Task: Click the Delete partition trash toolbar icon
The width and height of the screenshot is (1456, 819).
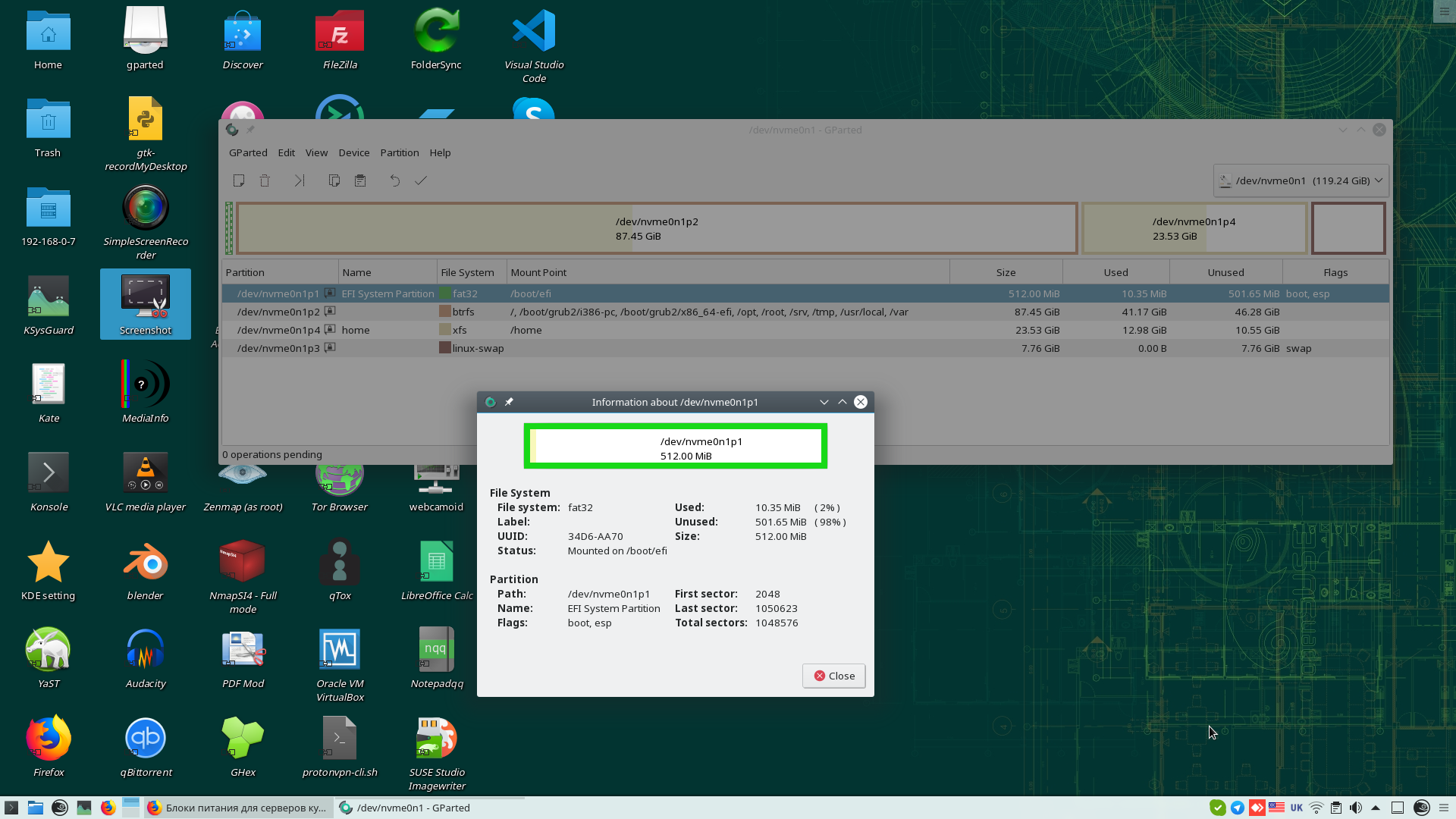Action: [265, 180]
